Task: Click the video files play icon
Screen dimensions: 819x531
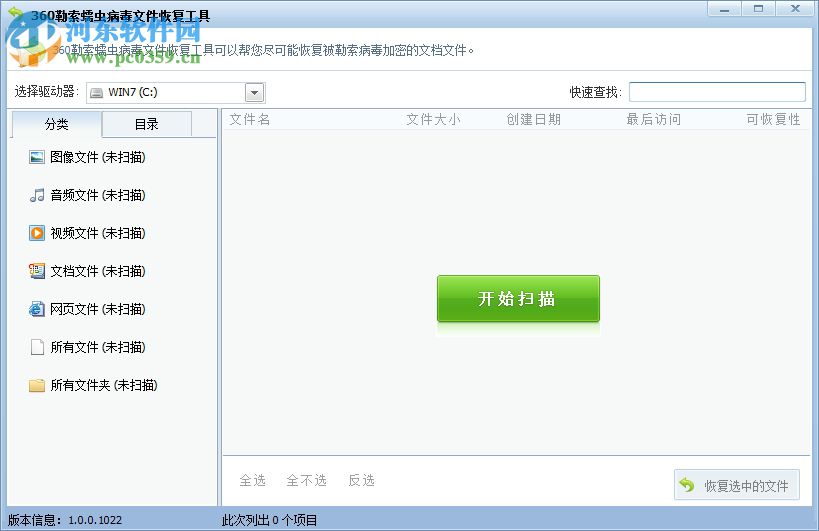Action: (x=37, y=233)
